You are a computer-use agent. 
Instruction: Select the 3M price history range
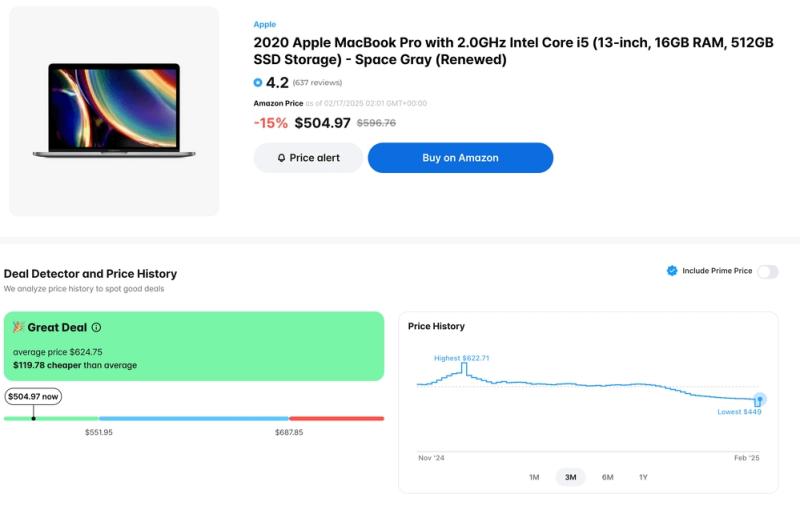click(x=570, y=477)
